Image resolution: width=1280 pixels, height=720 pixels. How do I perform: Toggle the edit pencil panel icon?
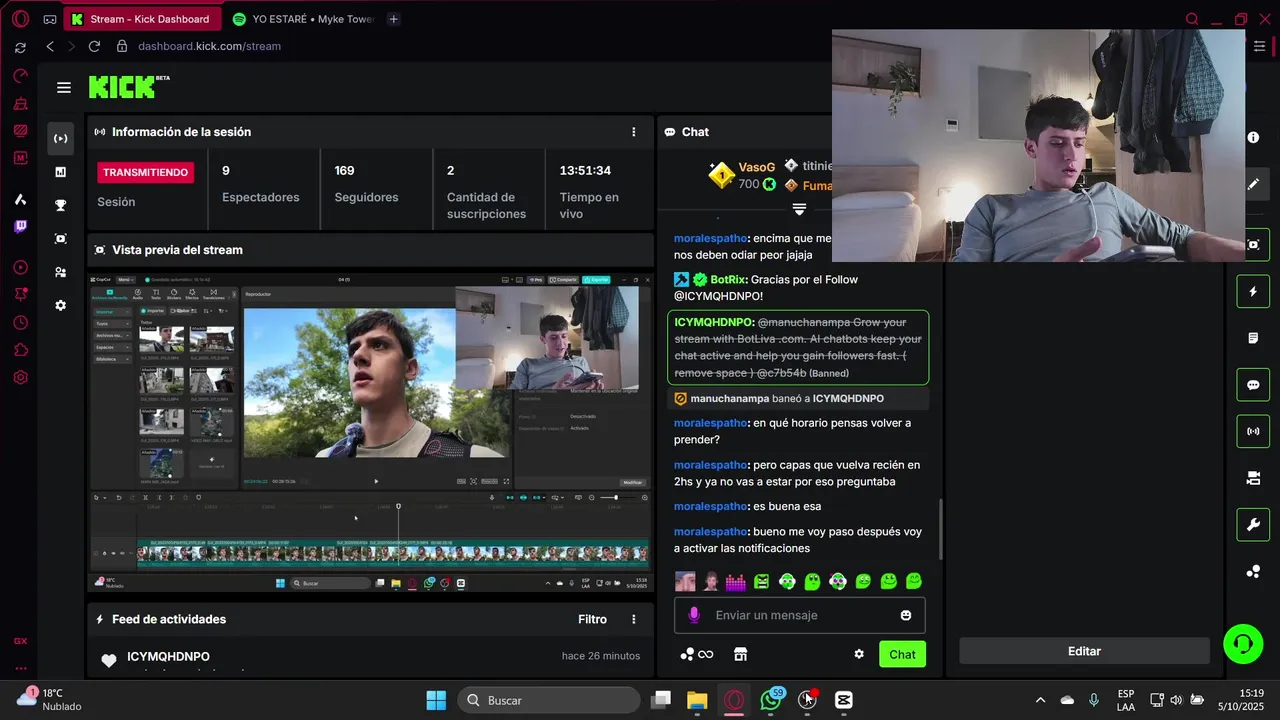click(x=1253, y=184)
